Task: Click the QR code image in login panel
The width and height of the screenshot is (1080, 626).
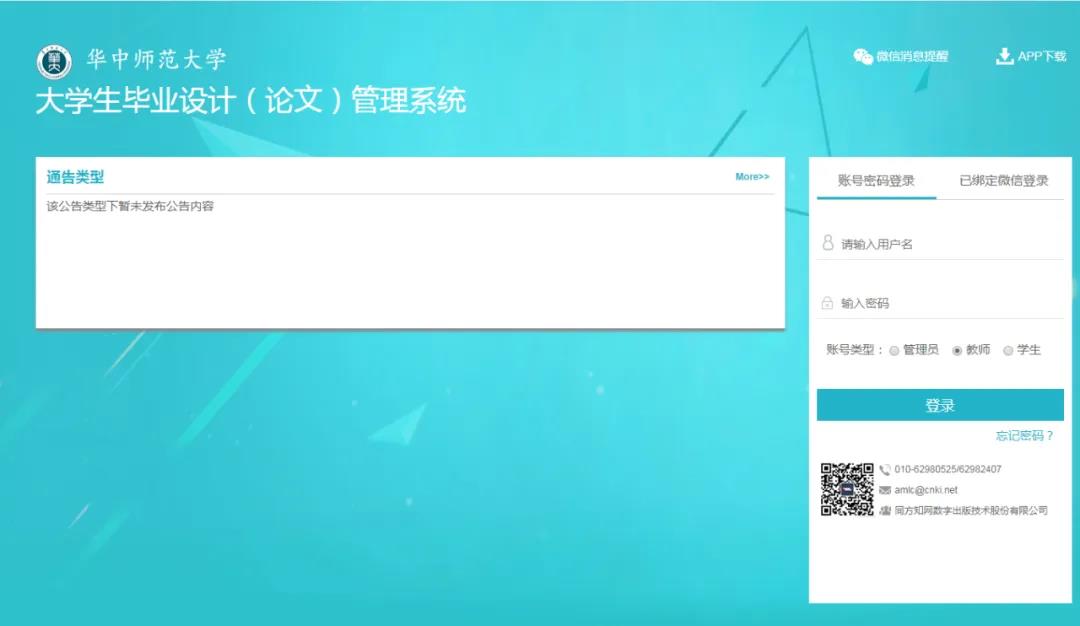Action: pos(847,489)
